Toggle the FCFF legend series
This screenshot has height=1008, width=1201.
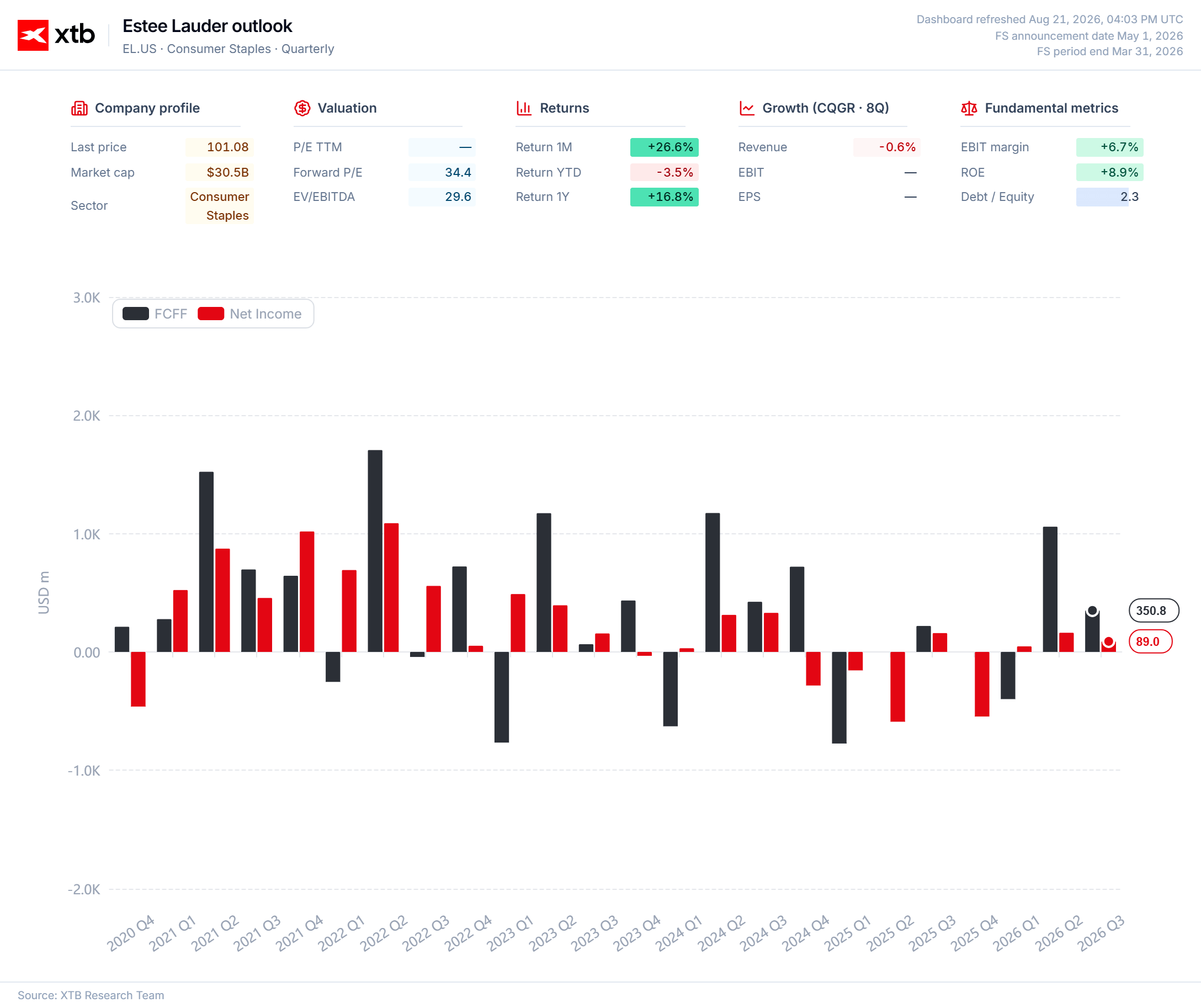(155, 314)
